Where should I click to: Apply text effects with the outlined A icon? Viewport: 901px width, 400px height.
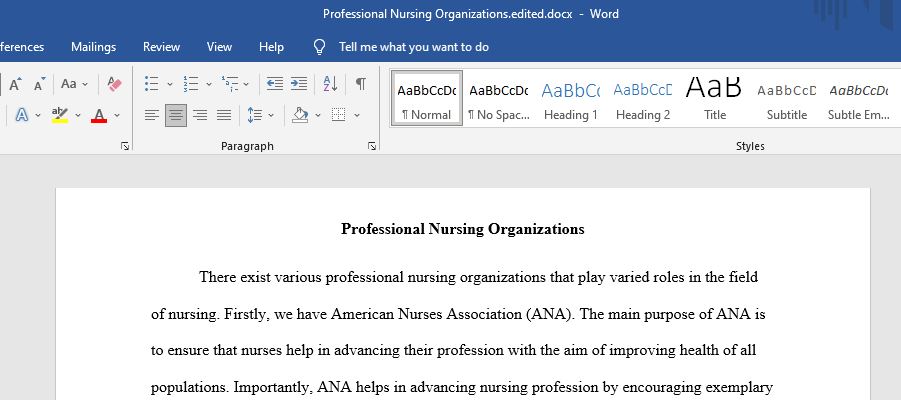(x=22, y=116)
